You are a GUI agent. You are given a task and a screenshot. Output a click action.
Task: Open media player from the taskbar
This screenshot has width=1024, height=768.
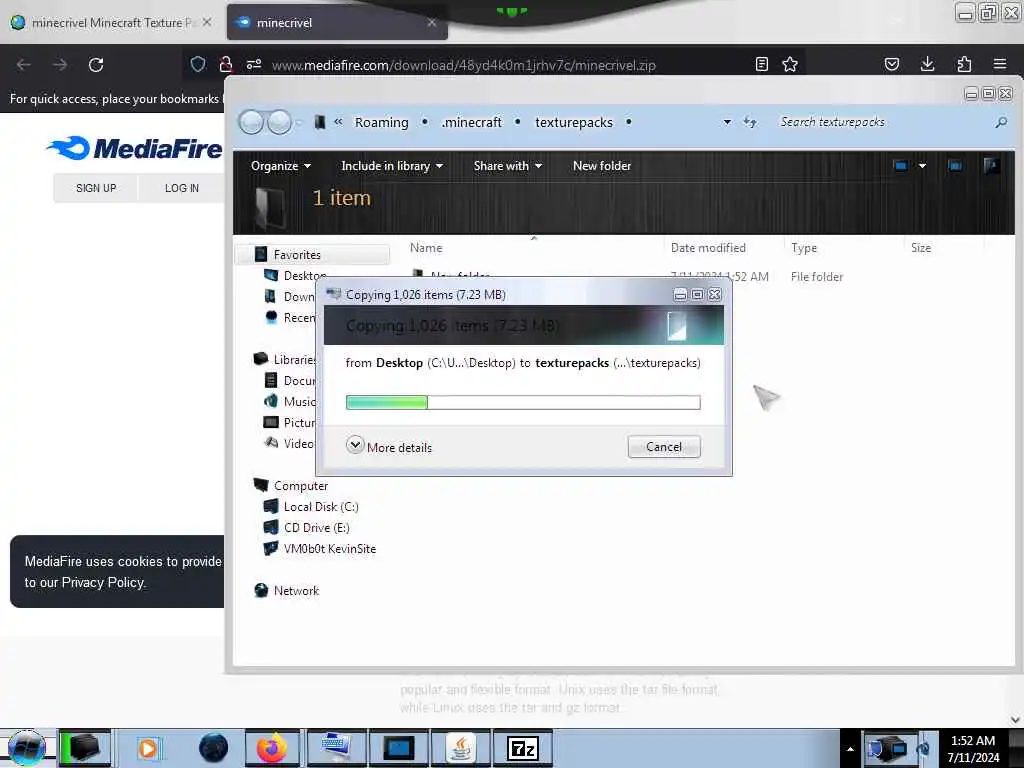tap(148, 748)
